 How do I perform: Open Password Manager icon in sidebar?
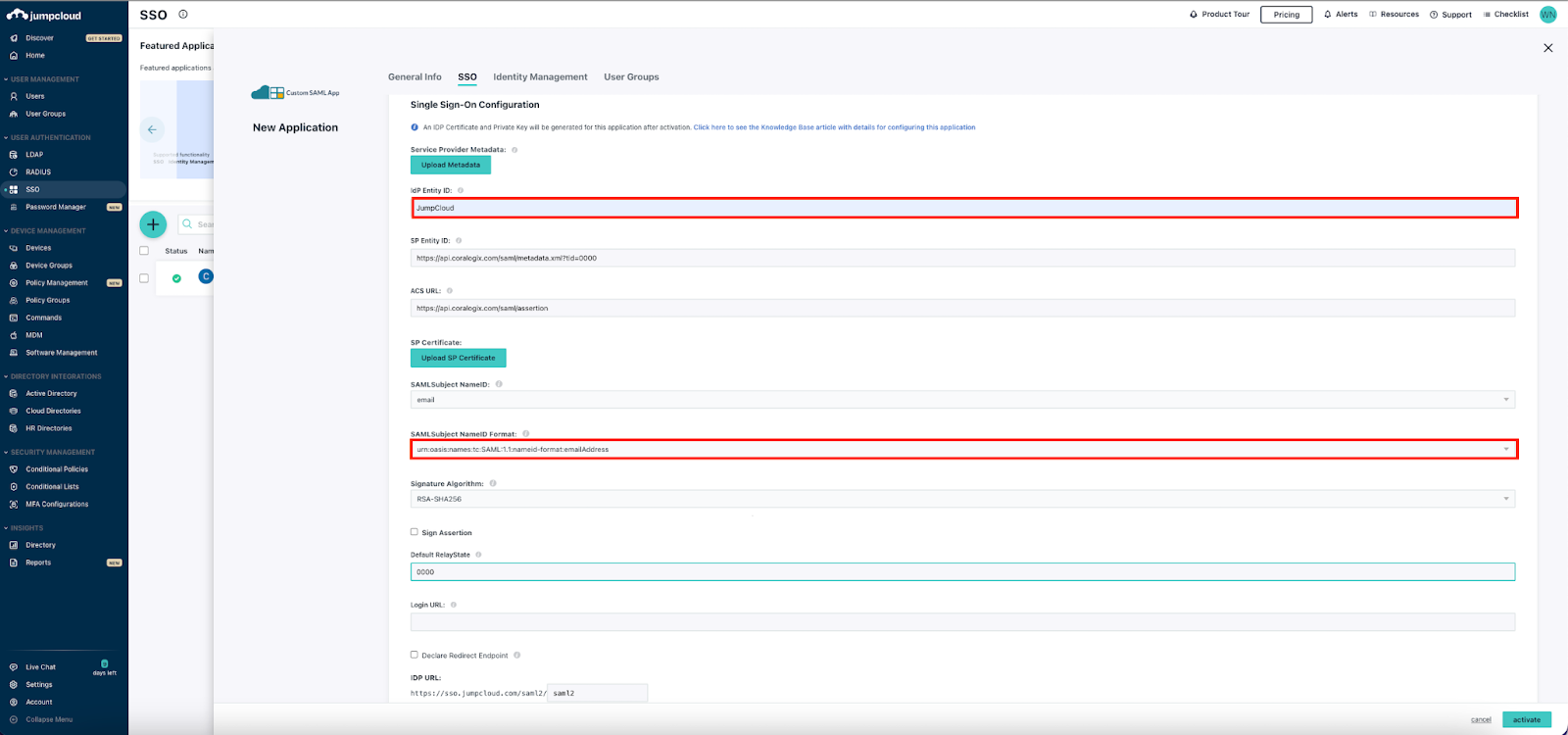14,207
